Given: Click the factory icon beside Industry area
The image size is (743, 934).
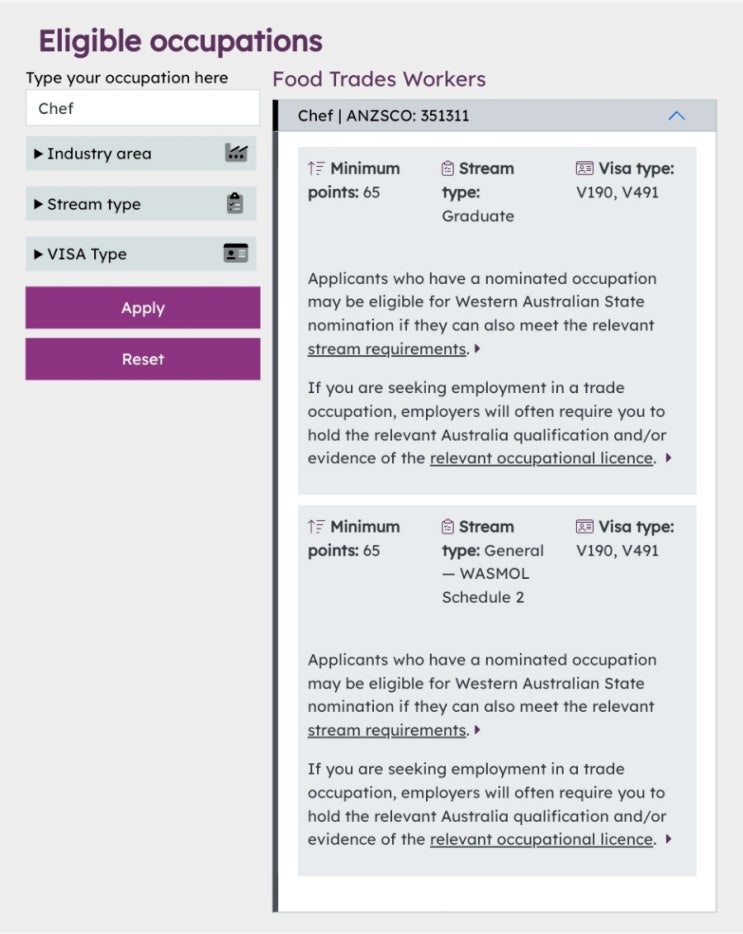Looking at the screenshot, I should point(236,153).
